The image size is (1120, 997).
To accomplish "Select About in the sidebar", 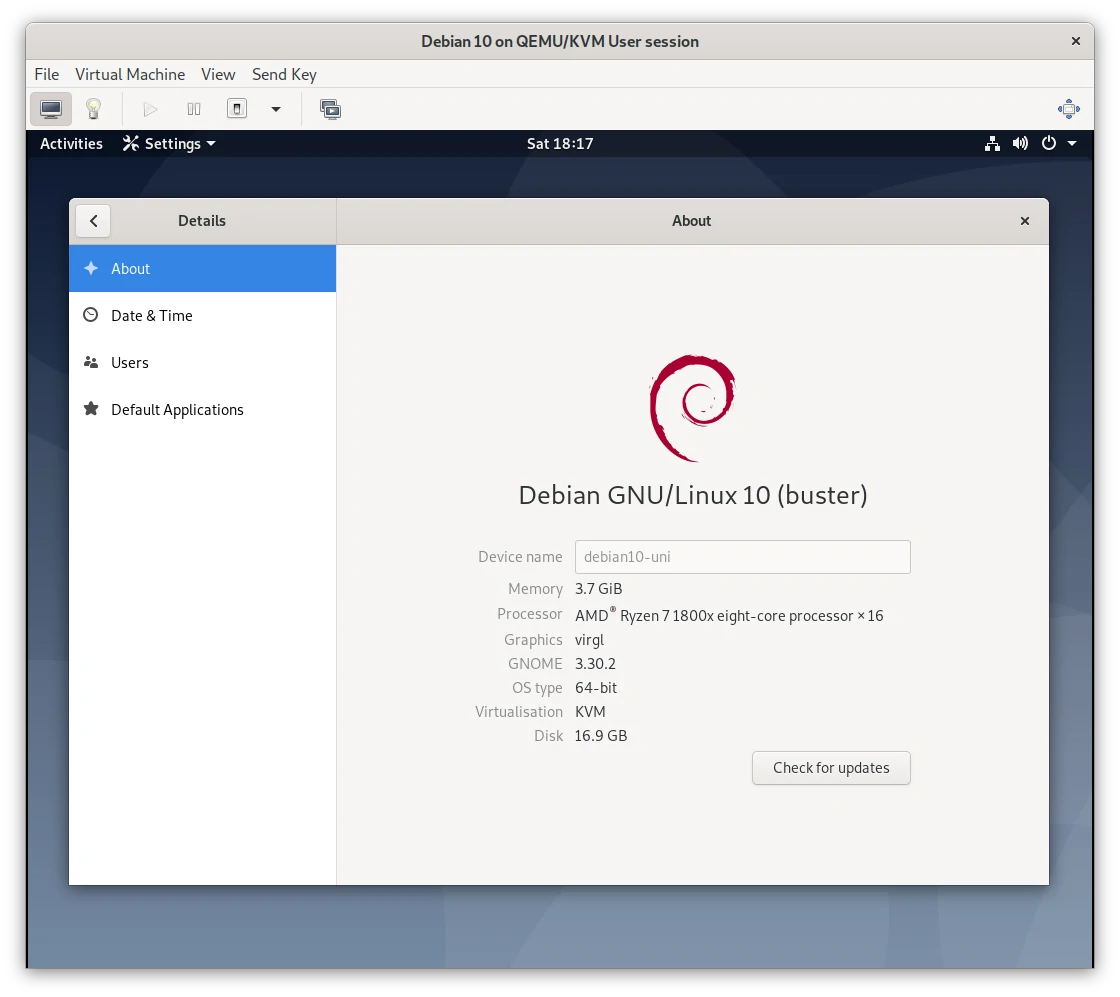I will [x=202, y=269].
